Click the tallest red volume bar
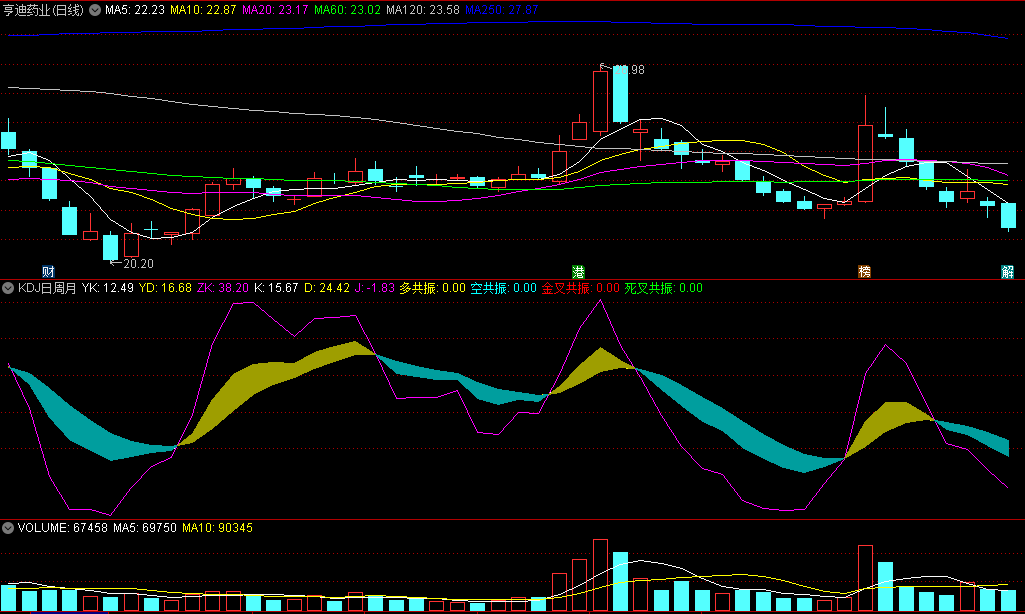The height and width of the screenshot is (614, 1025). pos(600,575)
